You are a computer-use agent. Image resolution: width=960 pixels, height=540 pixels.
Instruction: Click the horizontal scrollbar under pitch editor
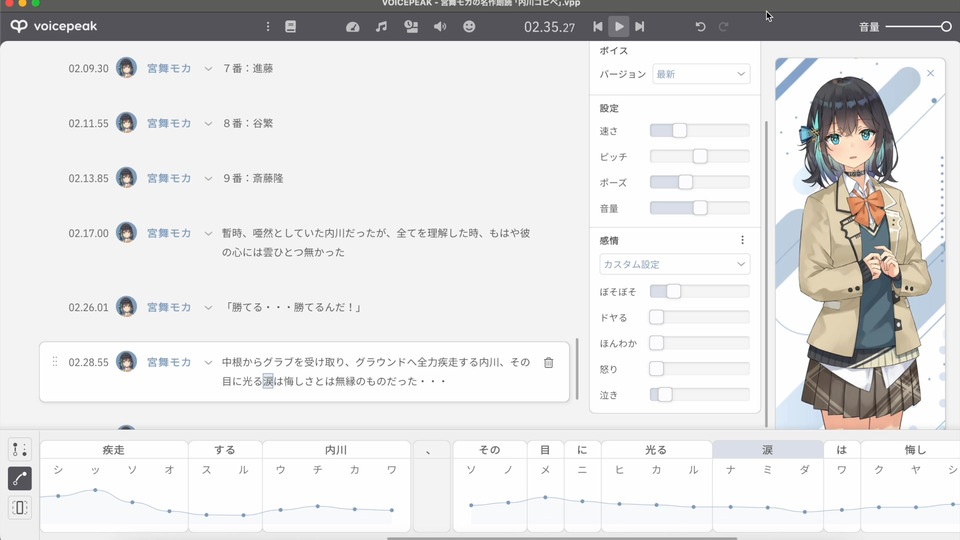pyautogui.click(x=562, y=538)
